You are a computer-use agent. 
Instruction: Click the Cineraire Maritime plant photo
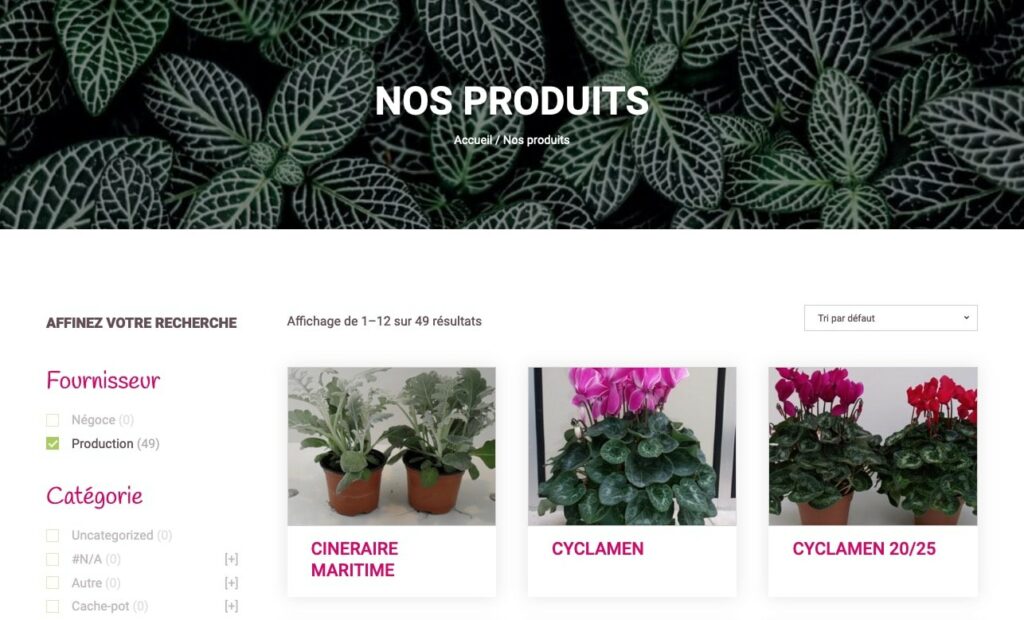click(x=392, y=446)
